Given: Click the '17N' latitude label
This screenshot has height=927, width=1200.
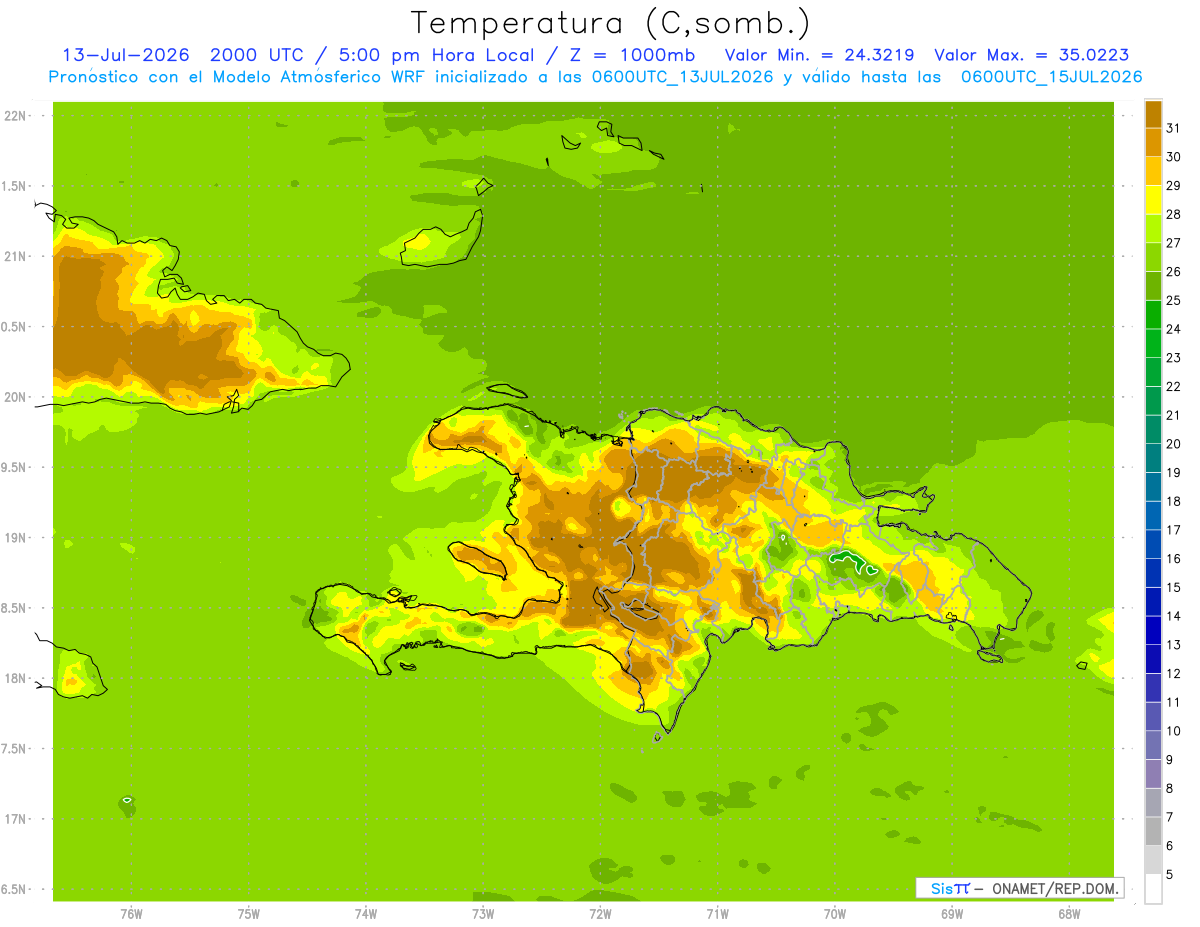Looking at the screenshot, I should [x=16, y=819].
